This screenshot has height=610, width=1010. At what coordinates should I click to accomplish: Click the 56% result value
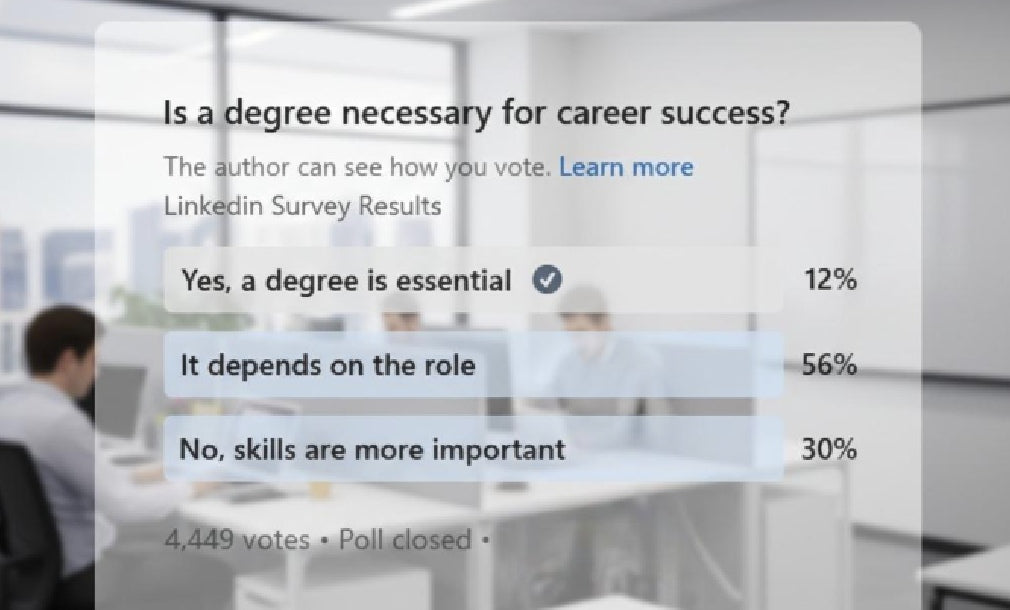tap(830, 365)
